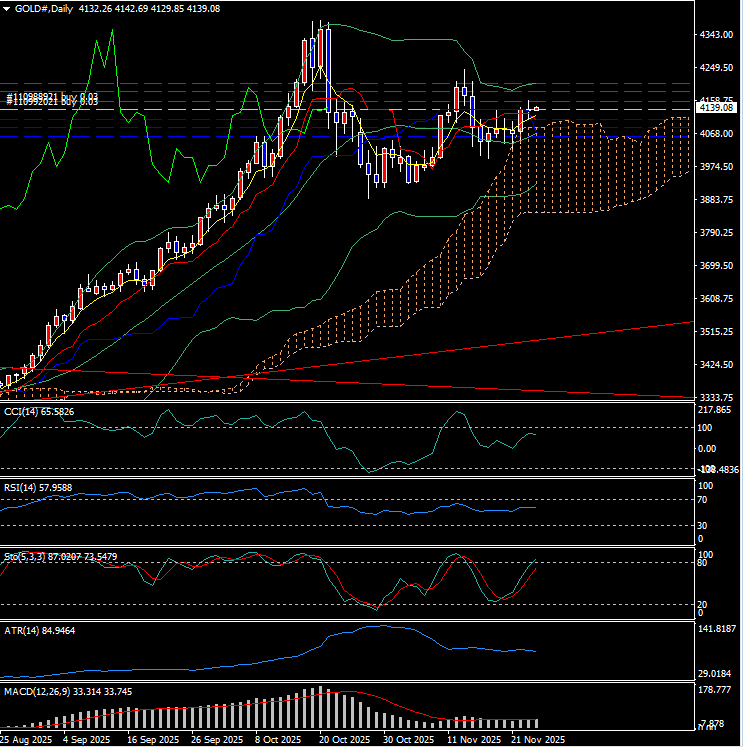
Task: Click the 21 Nov 2025 date marker
Action: pyautogui.click(x=538, y=740)
